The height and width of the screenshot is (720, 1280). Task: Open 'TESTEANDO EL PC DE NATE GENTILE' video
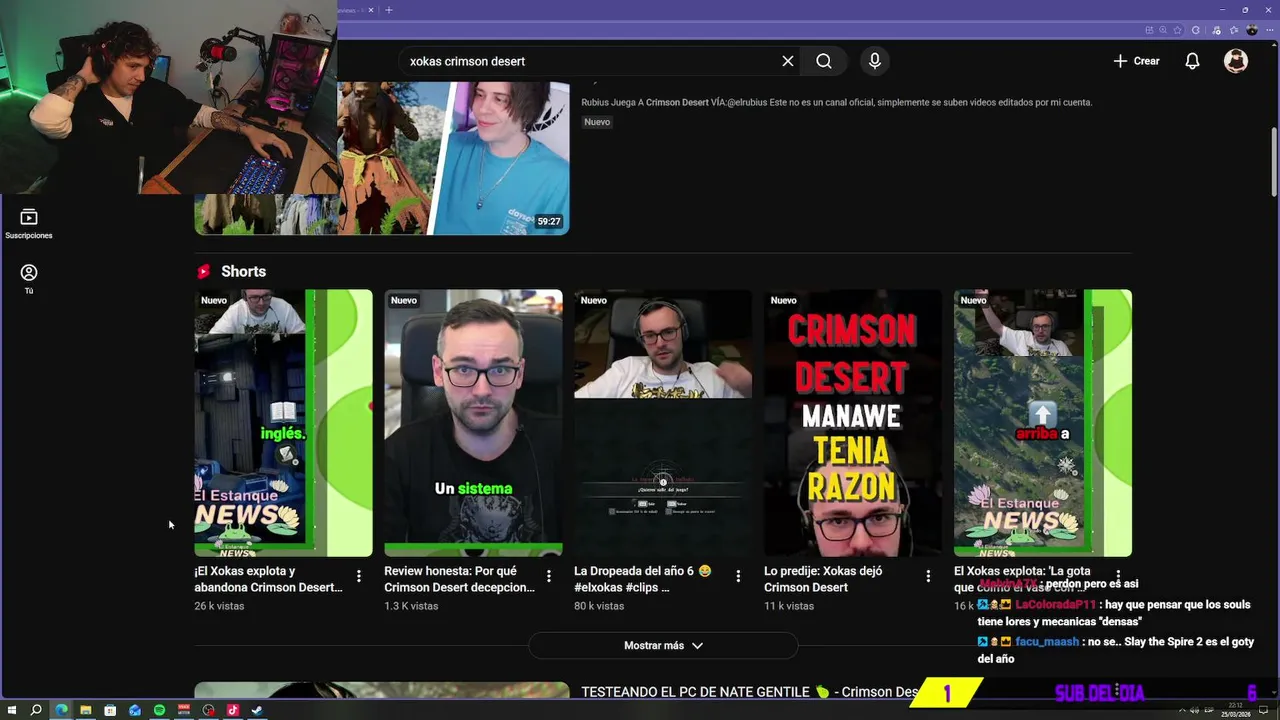tap(750, 692)
